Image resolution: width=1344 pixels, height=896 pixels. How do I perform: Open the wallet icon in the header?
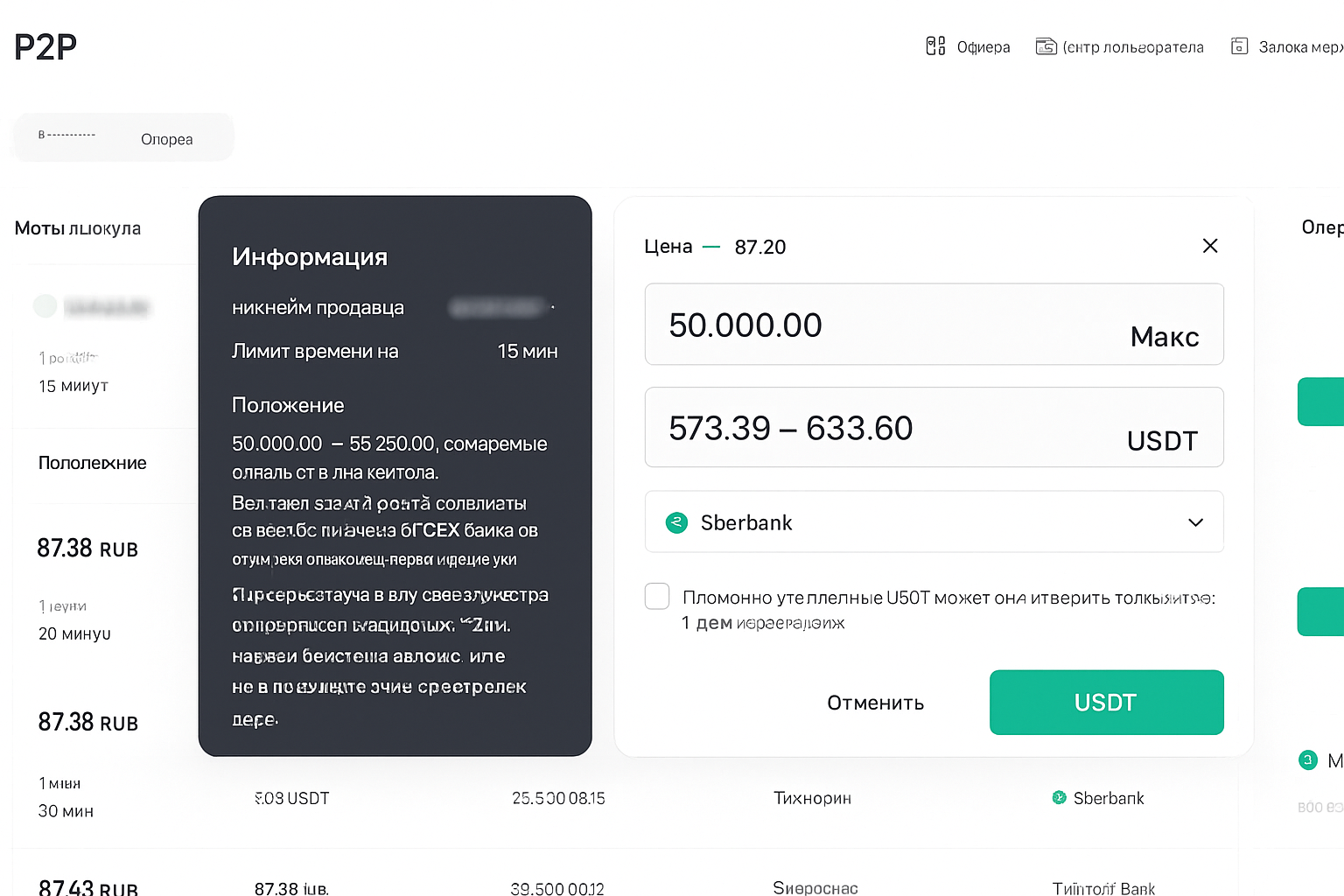pyautogui.click(x=1046, y=46)
